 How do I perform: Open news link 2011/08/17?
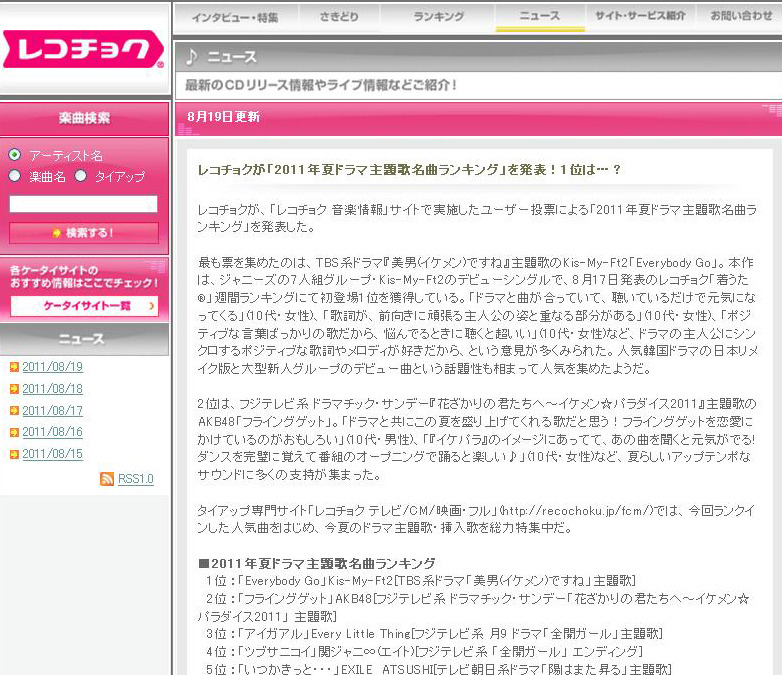point(52,411)
